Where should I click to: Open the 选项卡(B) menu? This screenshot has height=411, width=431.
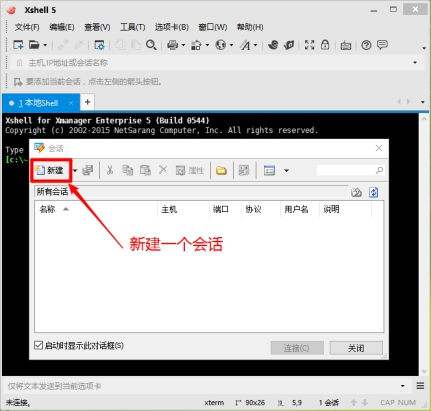point(172,27)
